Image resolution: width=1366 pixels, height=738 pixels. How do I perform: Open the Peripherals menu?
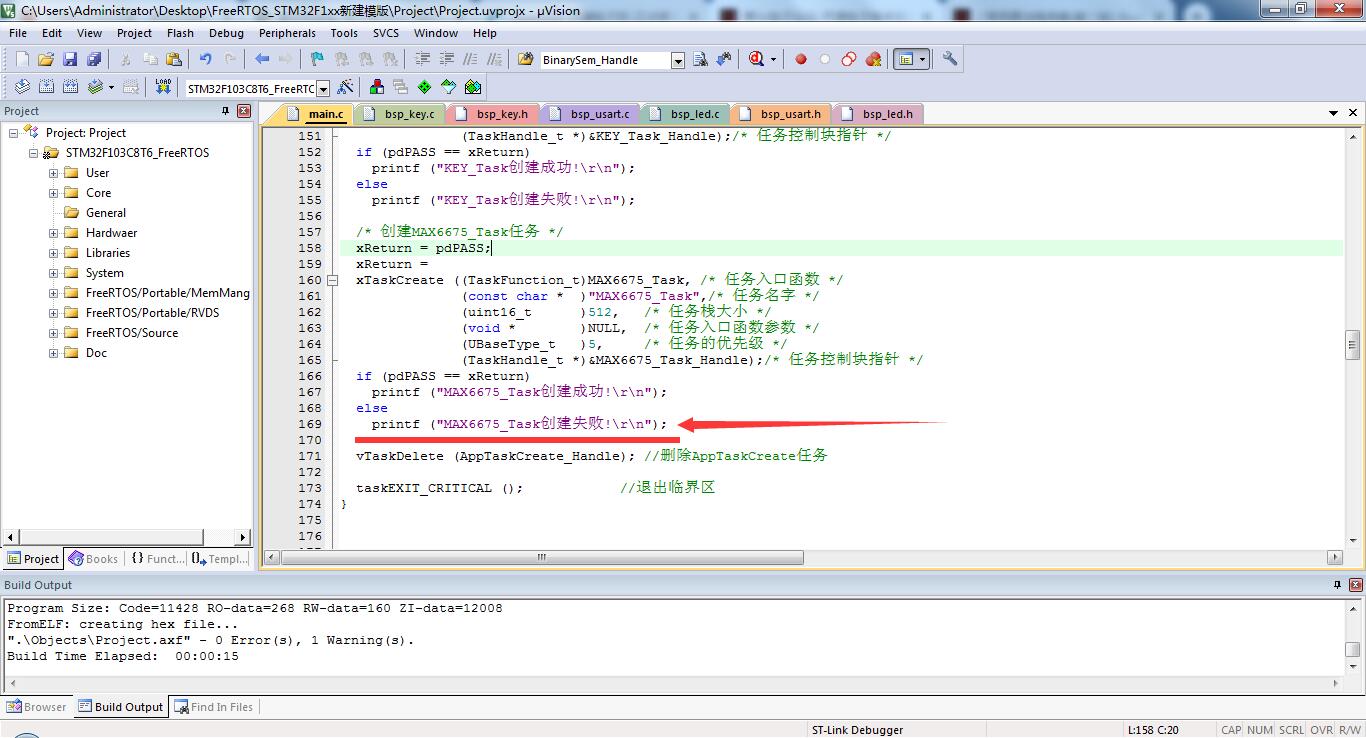pyautogui.click(x=287, y=33)
